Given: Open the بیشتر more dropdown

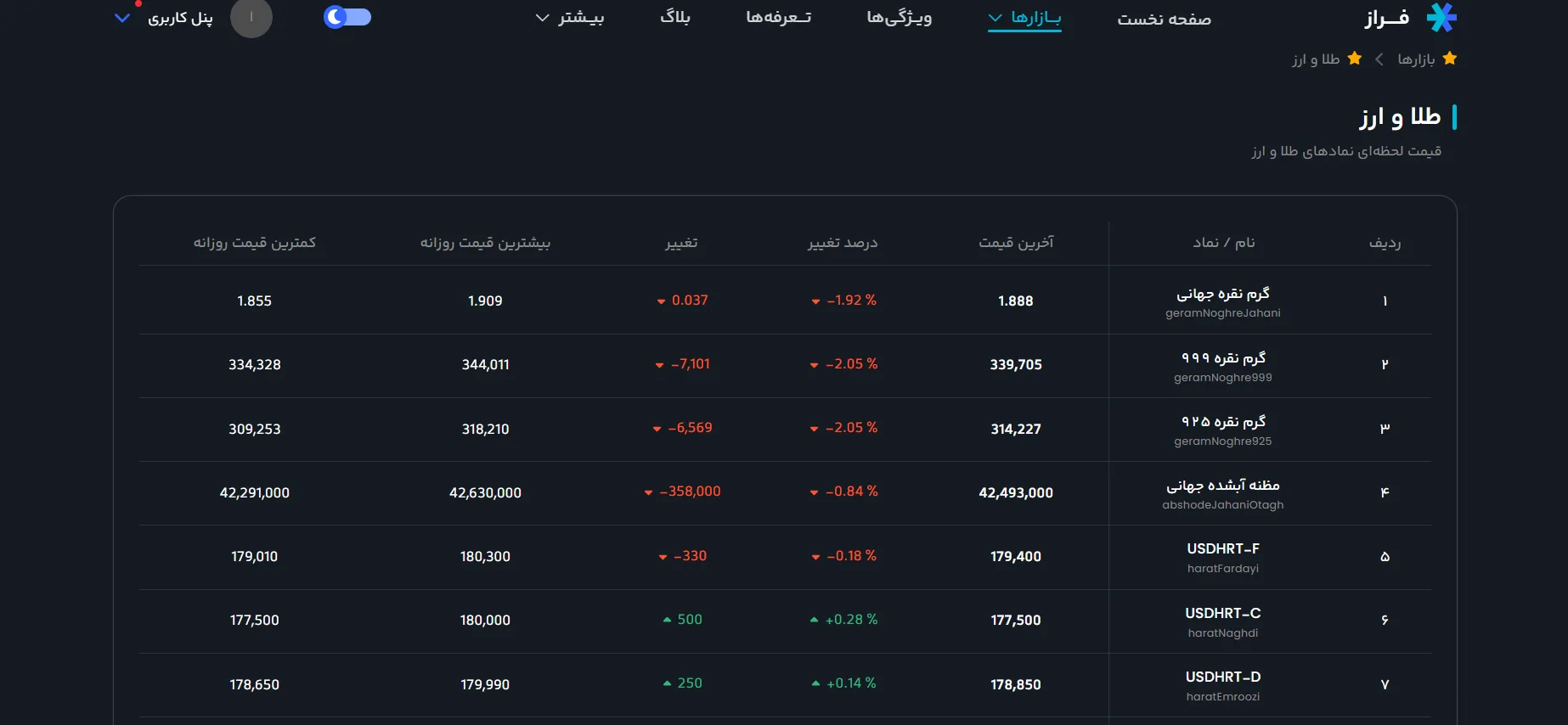Looking at the screenshot, I should click(570, 18).
